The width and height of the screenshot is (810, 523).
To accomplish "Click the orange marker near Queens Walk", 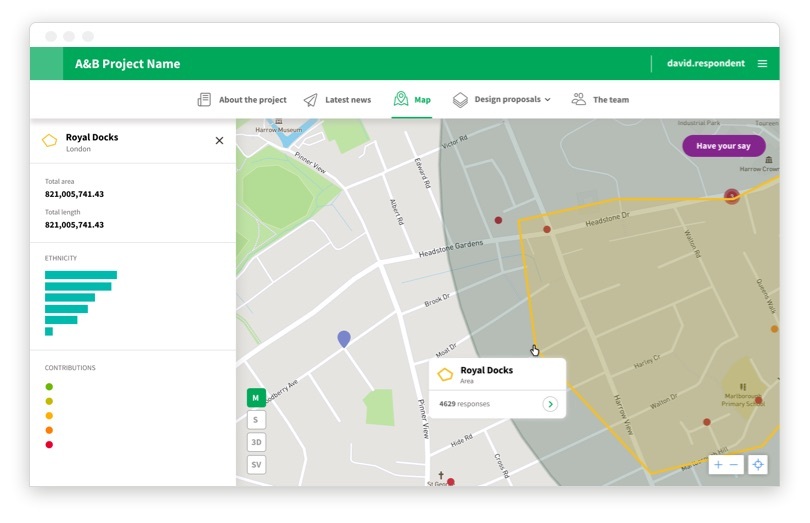I will pyautogui.click(x=774, y=329).
